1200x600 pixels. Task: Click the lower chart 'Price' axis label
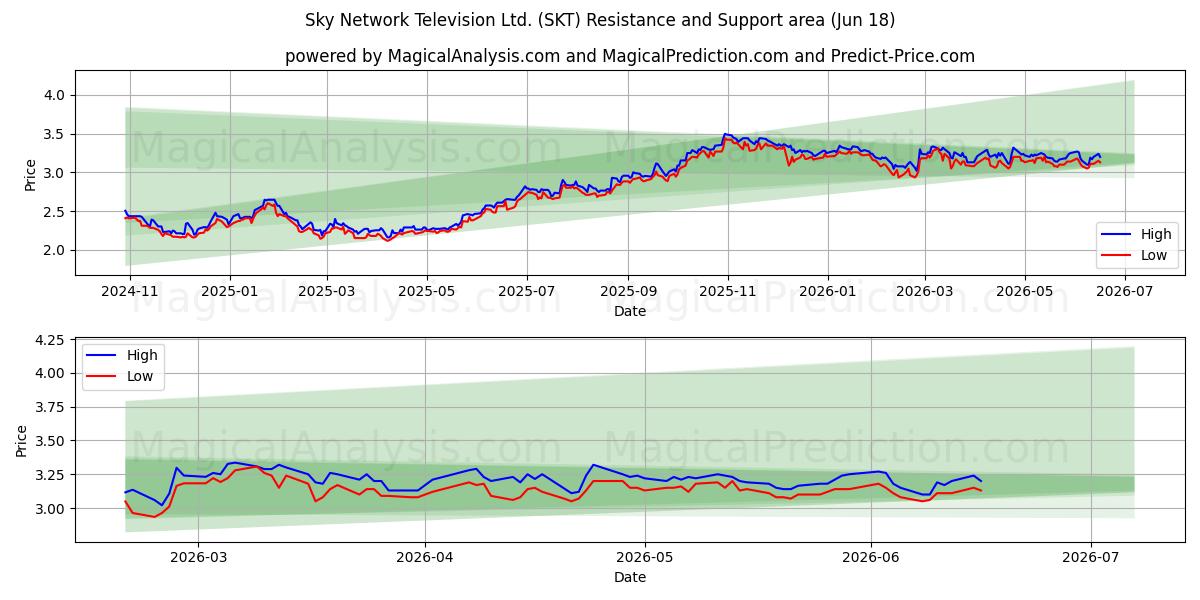(x=22, y=440)
